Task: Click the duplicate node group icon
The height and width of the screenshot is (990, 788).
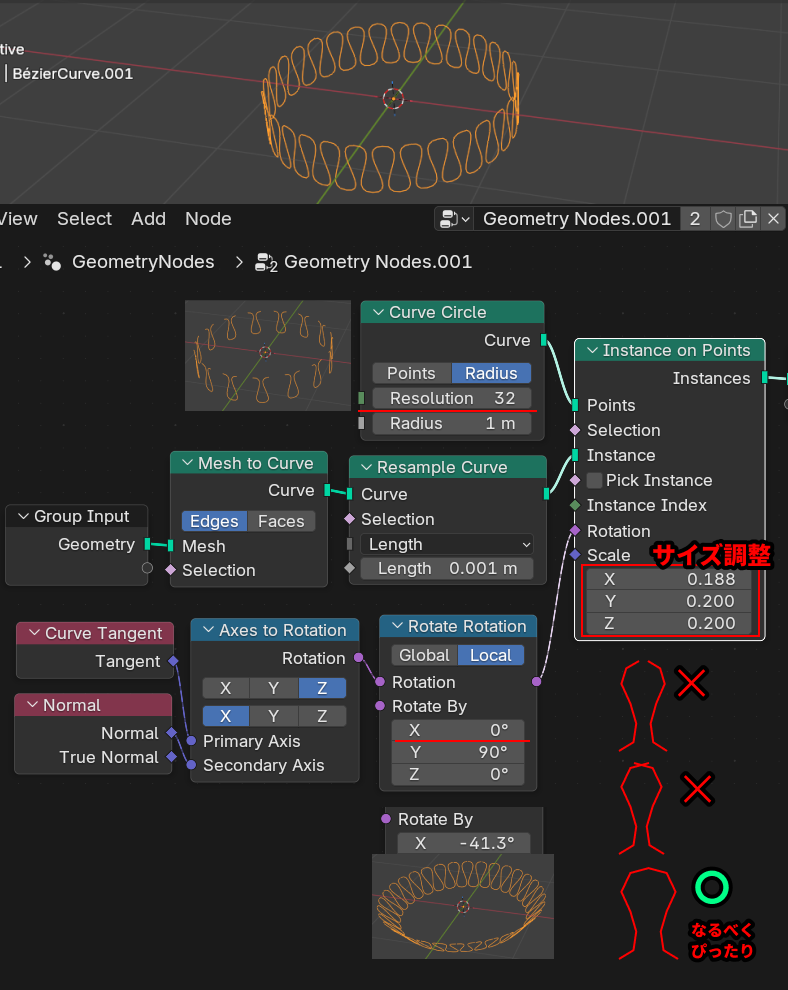Action: pos(747,219)
